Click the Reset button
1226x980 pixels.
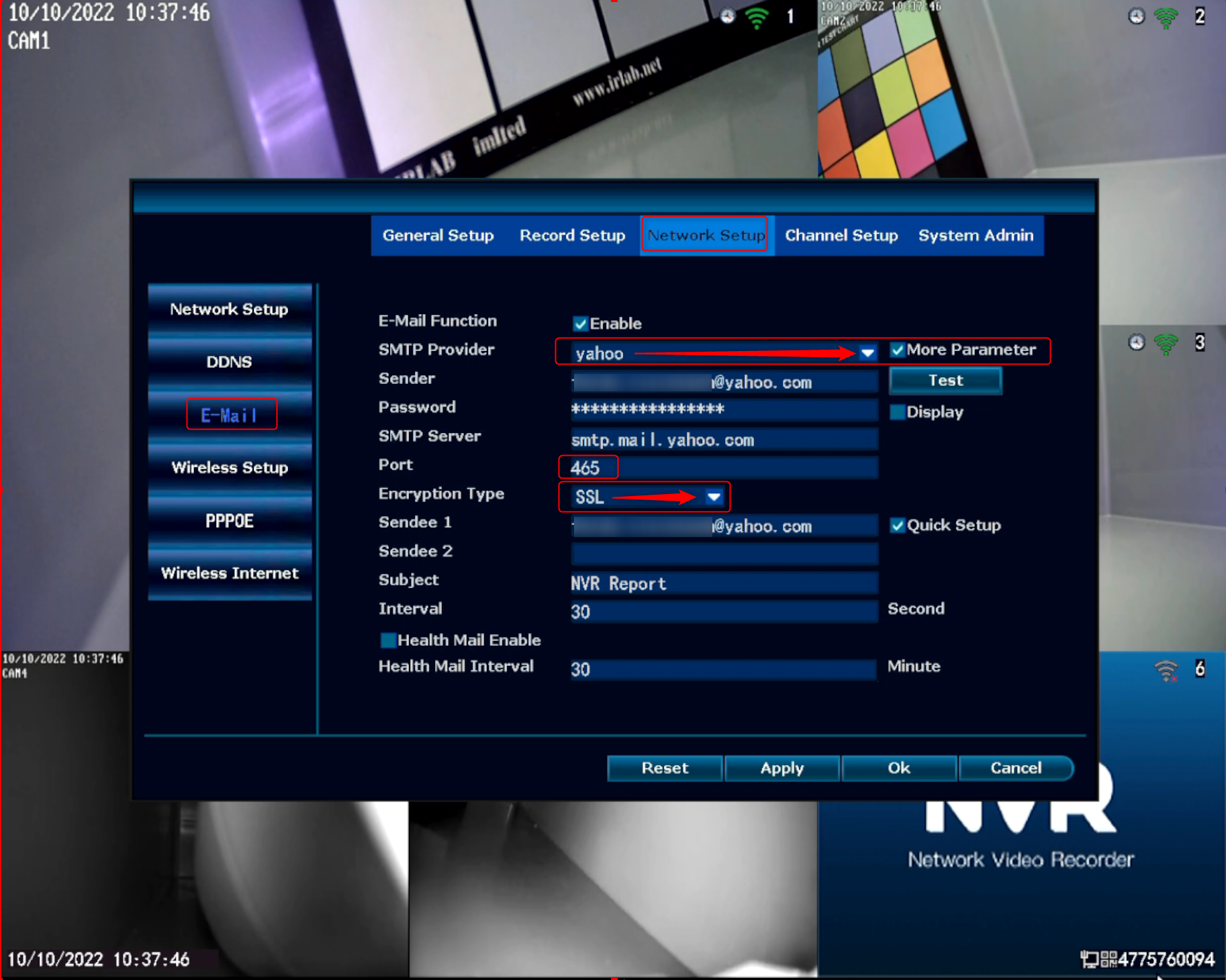click(x=665, y=769)
